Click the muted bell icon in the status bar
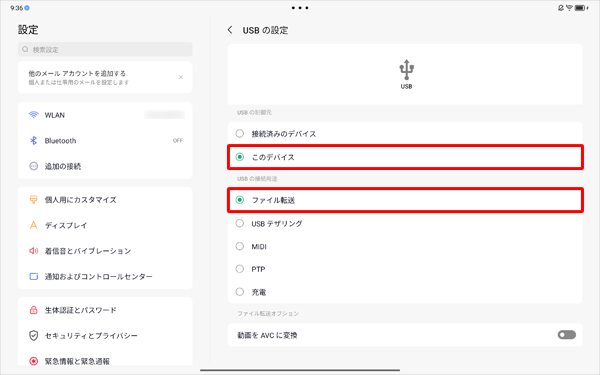 click(x=561, y=8)
